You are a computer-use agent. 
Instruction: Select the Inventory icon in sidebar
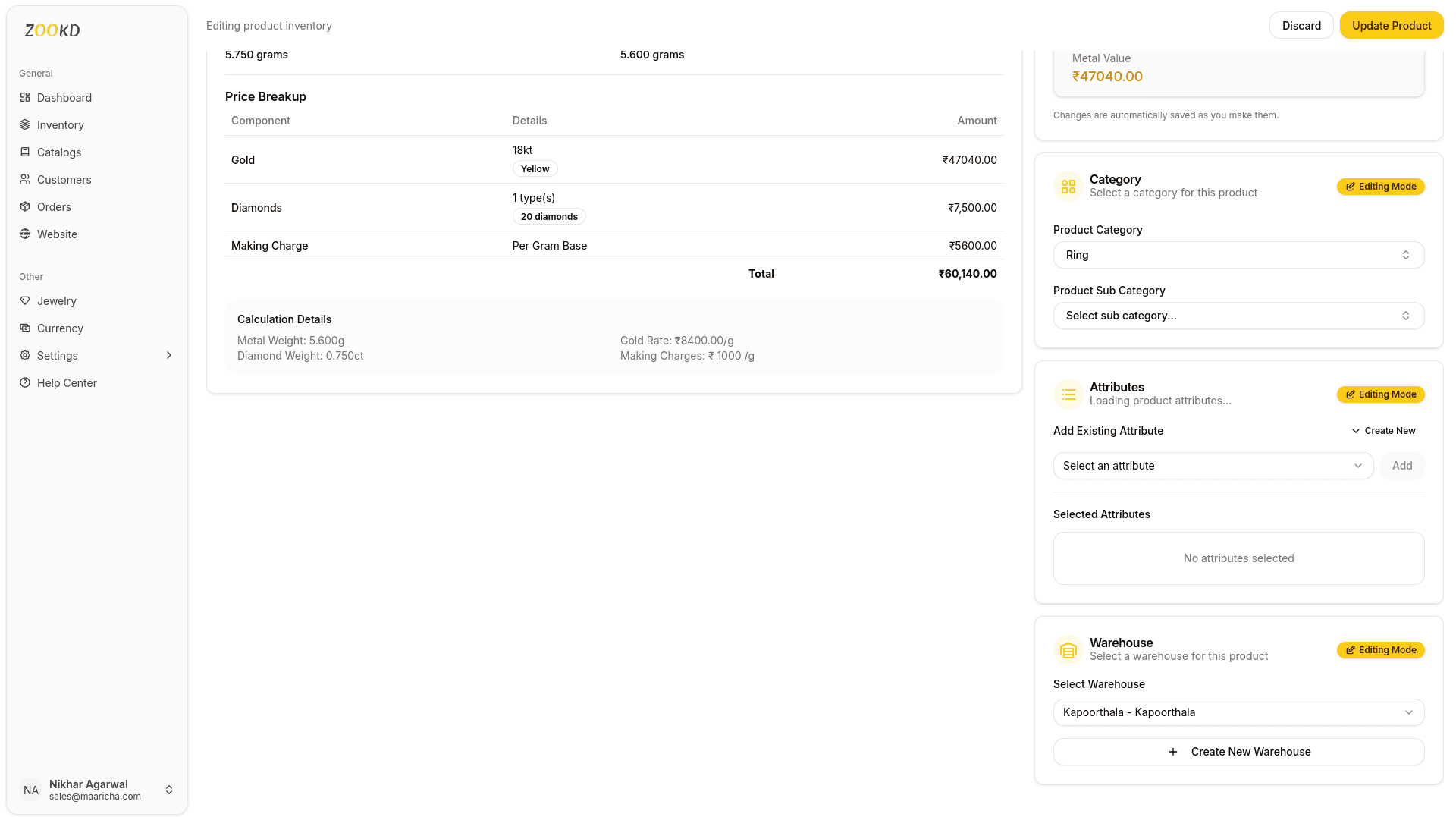[x=26, y=124]
